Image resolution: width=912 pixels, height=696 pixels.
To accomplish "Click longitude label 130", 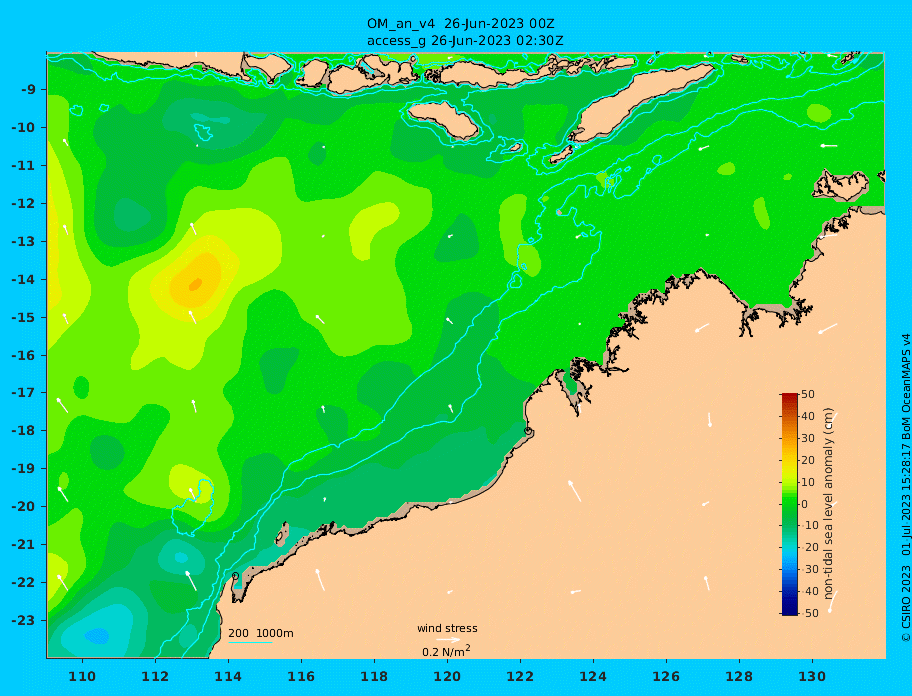I will (x=812, y=676).
